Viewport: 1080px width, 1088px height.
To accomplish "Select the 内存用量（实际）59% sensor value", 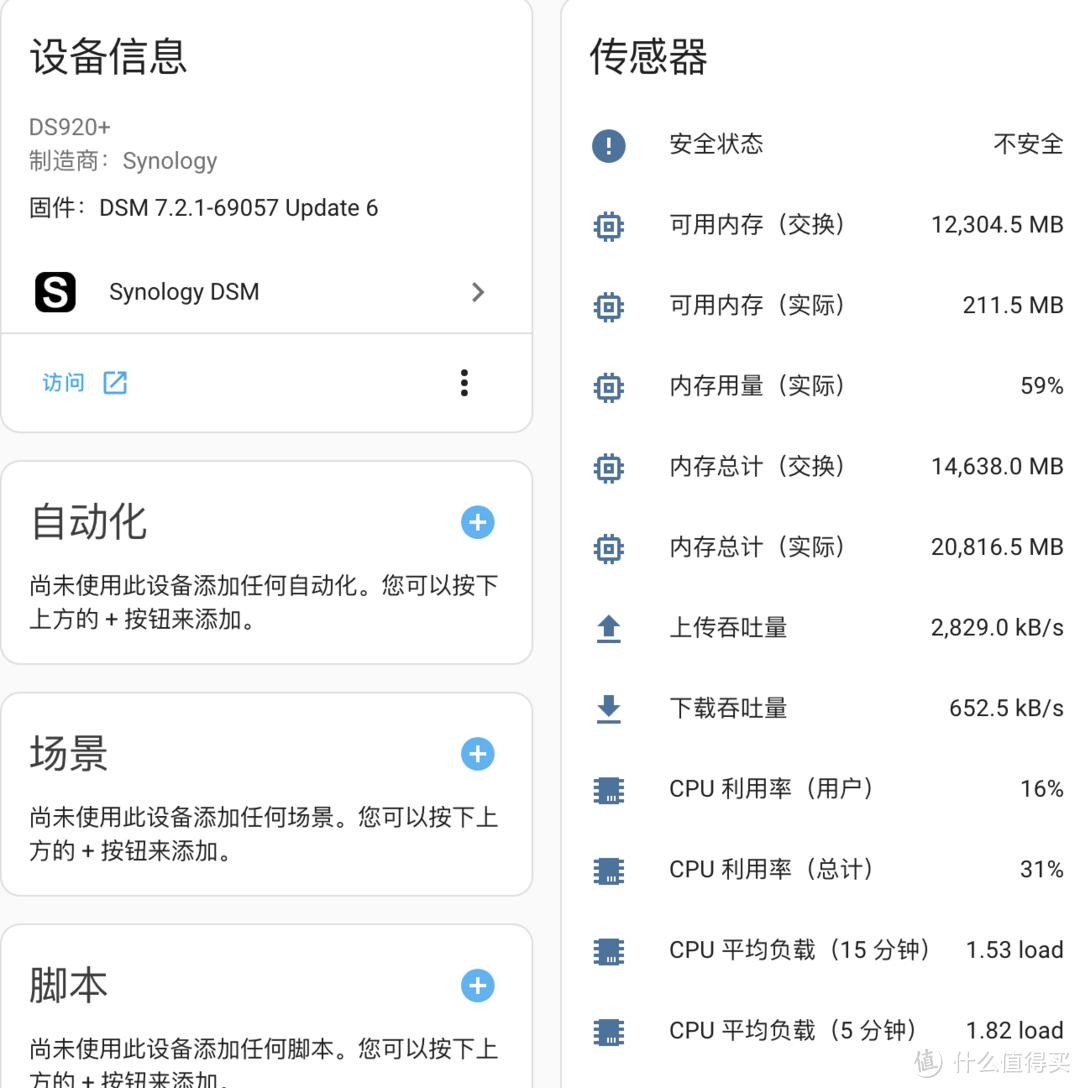I will (1040, 386).
